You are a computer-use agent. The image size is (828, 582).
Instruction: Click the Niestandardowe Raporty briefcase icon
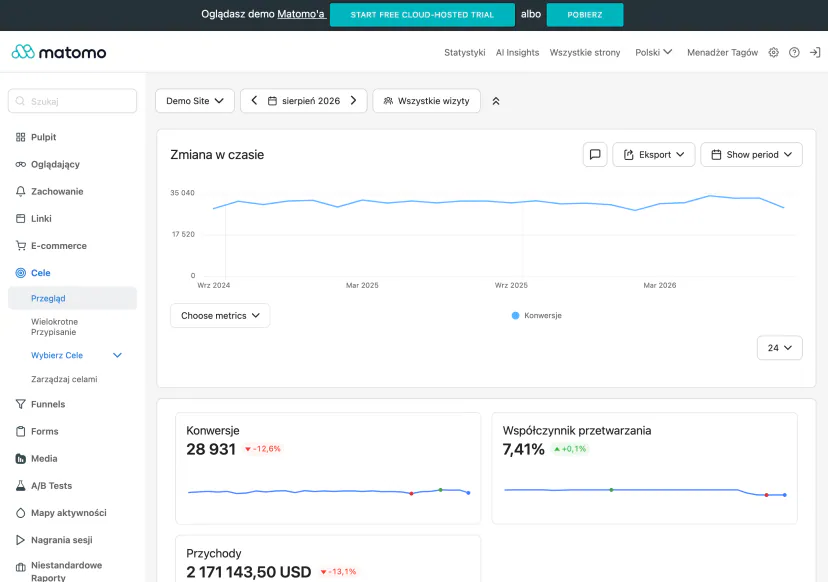(21, 568)
